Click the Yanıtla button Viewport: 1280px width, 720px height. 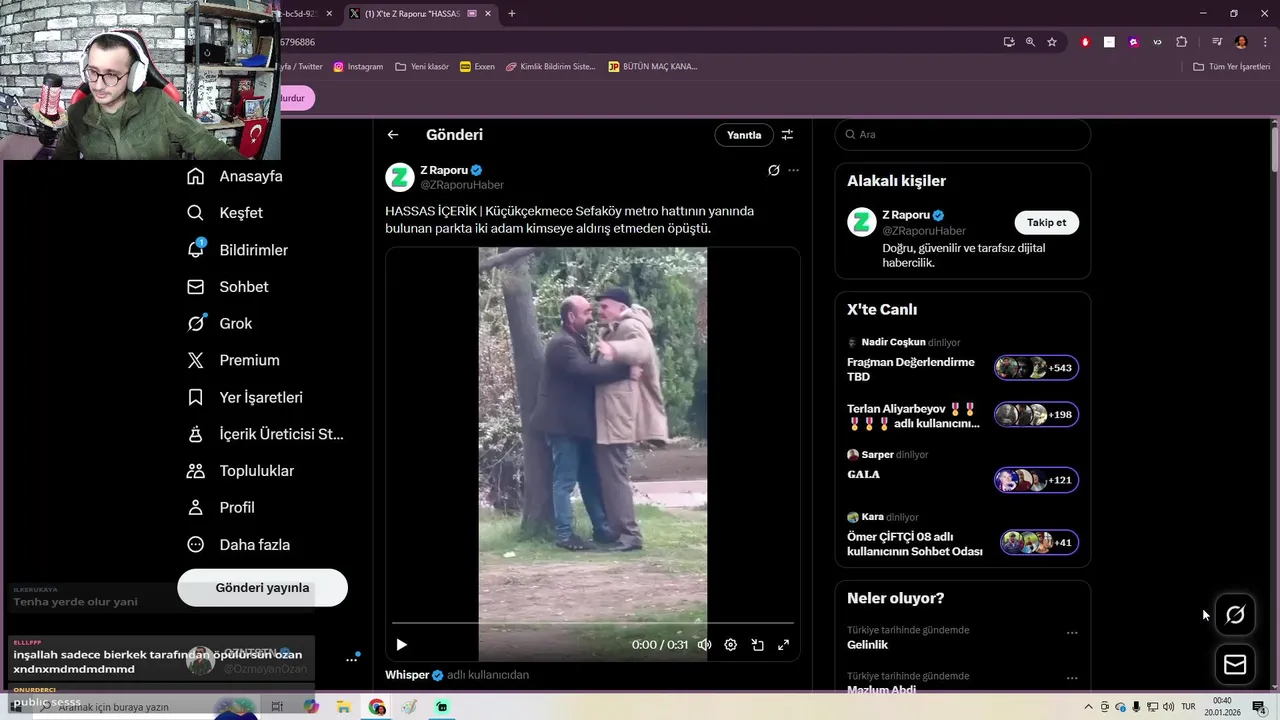pyautogui.click(x=744, y=135)
